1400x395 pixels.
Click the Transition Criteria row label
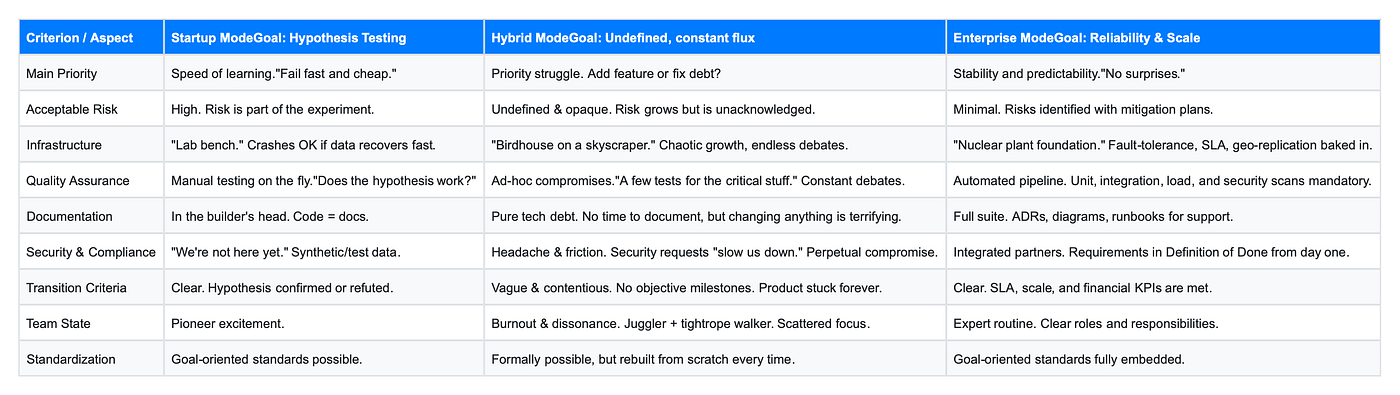point(91,287)
